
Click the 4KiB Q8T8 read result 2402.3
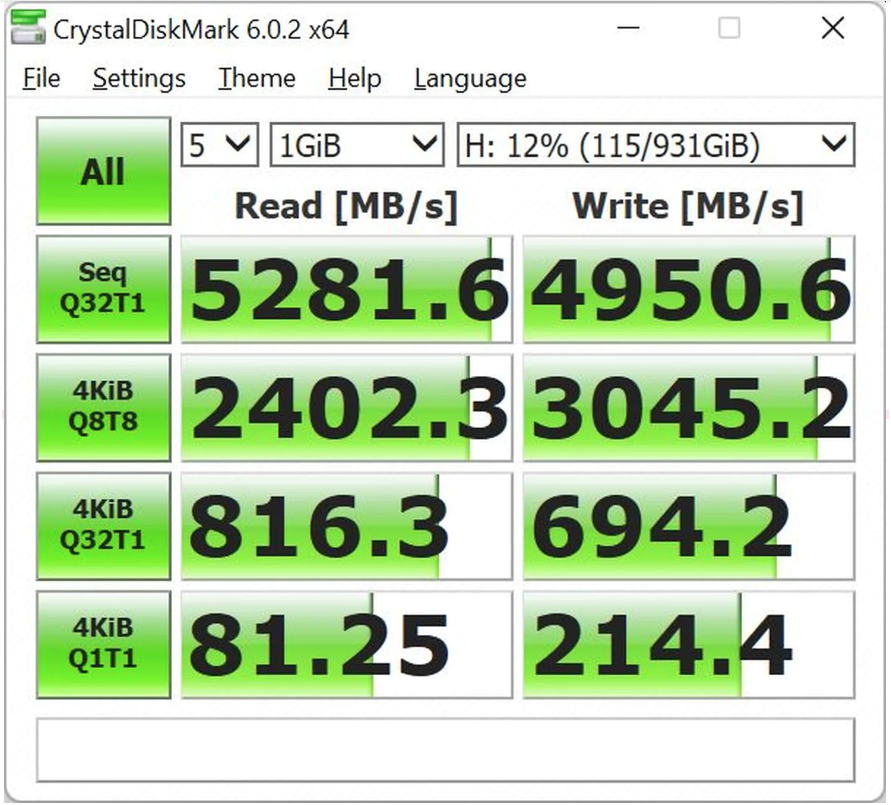pyautogui.click(x=346, y=408)
